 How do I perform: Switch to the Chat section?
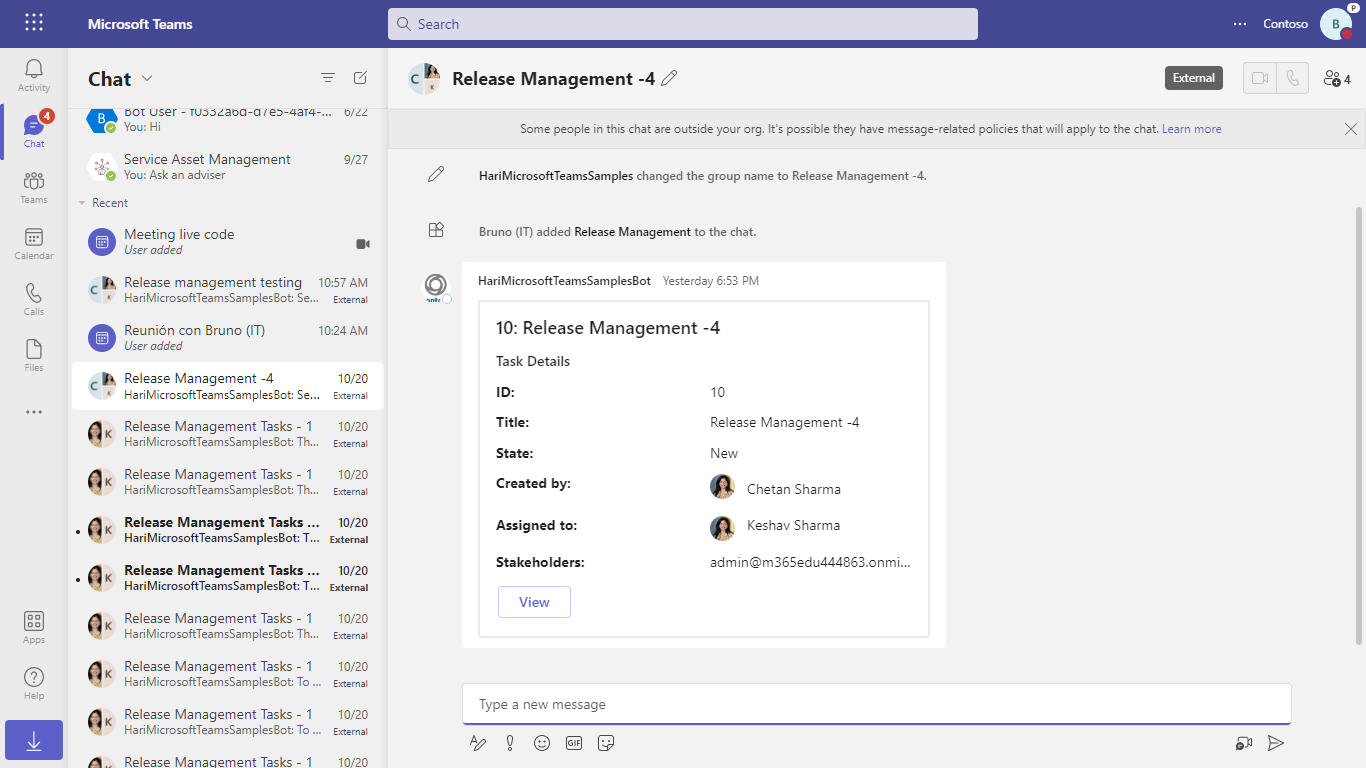34,131
